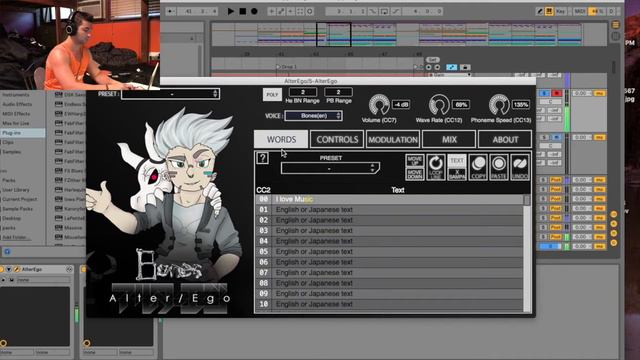Screen dimensions: 640x360
Task: Toggle the first track's blue solo button
Action: coord(544,93)
